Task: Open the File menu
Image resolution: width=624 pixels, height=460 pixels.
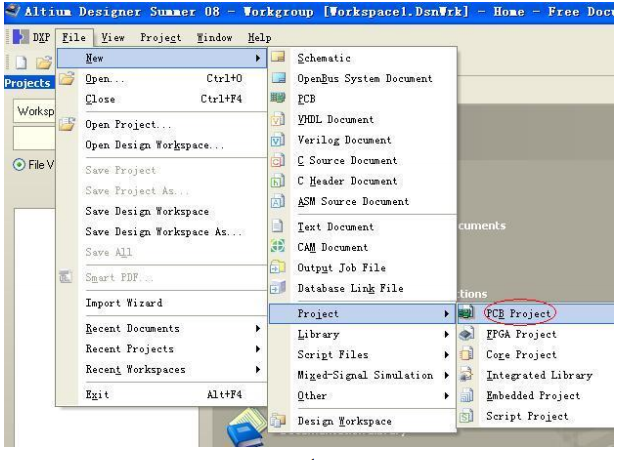Action: point(74,37)
